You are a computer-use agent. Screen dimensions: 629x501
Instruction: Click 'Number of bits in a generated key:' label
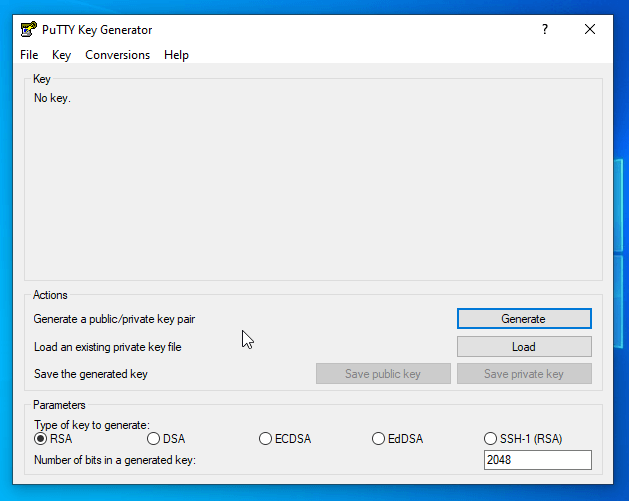tap(115, 460)
